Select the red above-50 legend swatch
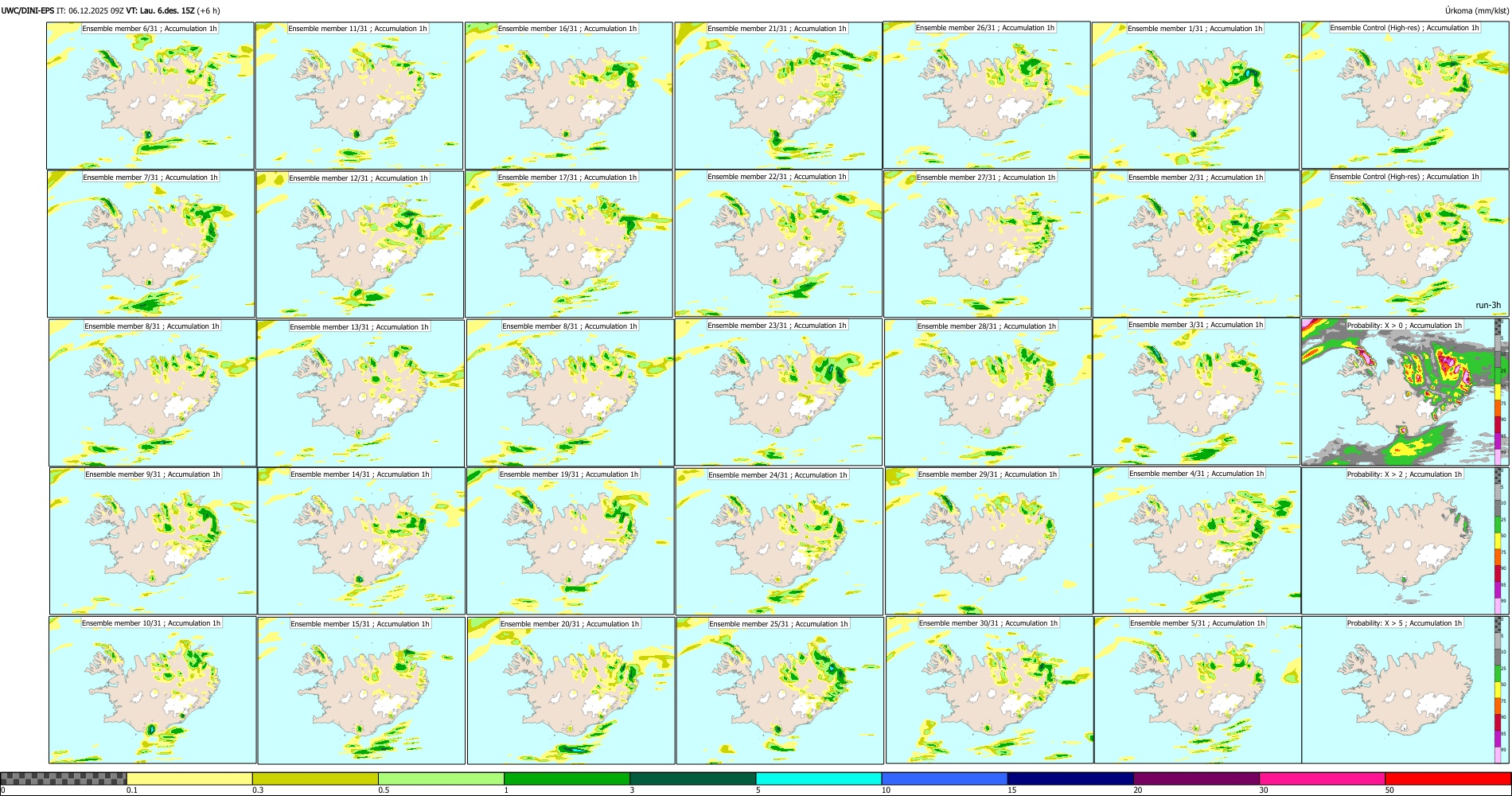 [1448, 778]
